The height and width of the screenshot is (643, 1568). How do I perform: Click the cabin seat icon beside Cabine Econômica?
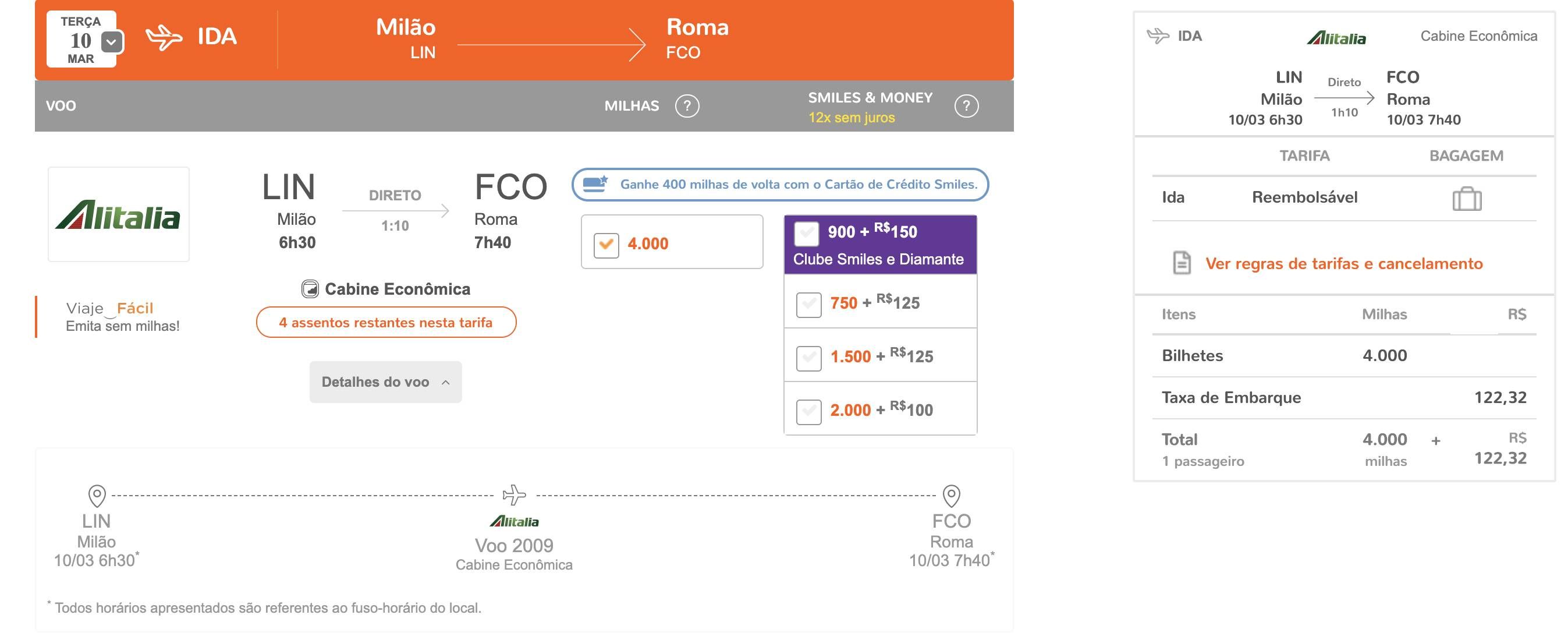click(310, 289)
